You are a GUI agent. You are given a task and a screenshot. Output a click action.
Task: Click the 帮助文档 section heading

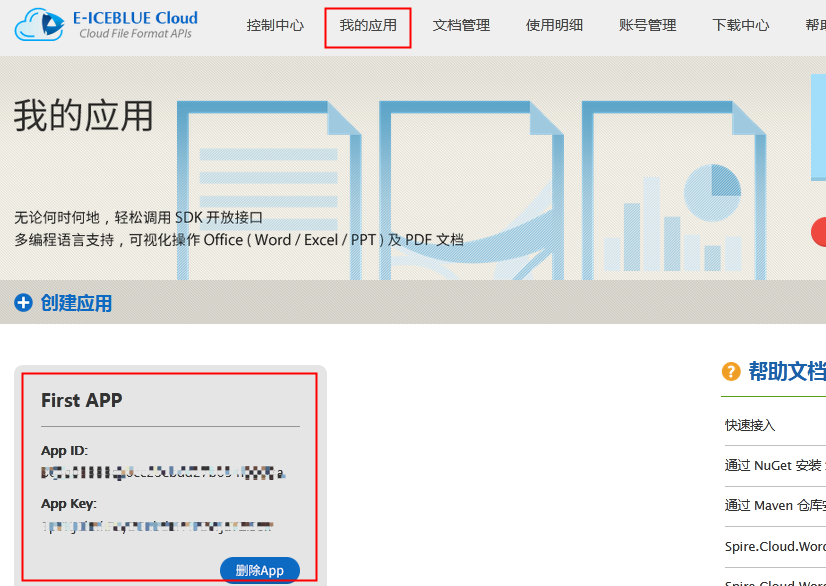click(787, 372)
